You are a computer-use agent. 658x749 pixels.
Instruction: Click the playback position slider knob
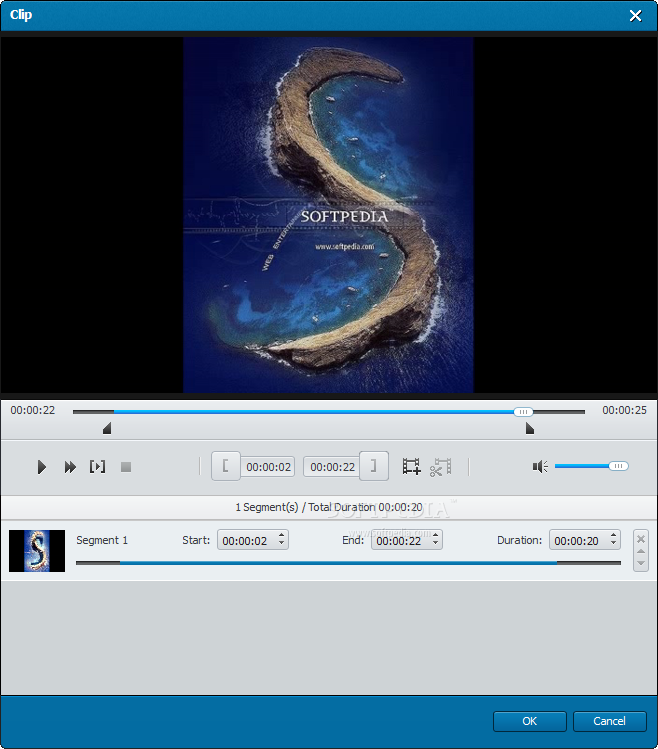click(x=523, y=412)
